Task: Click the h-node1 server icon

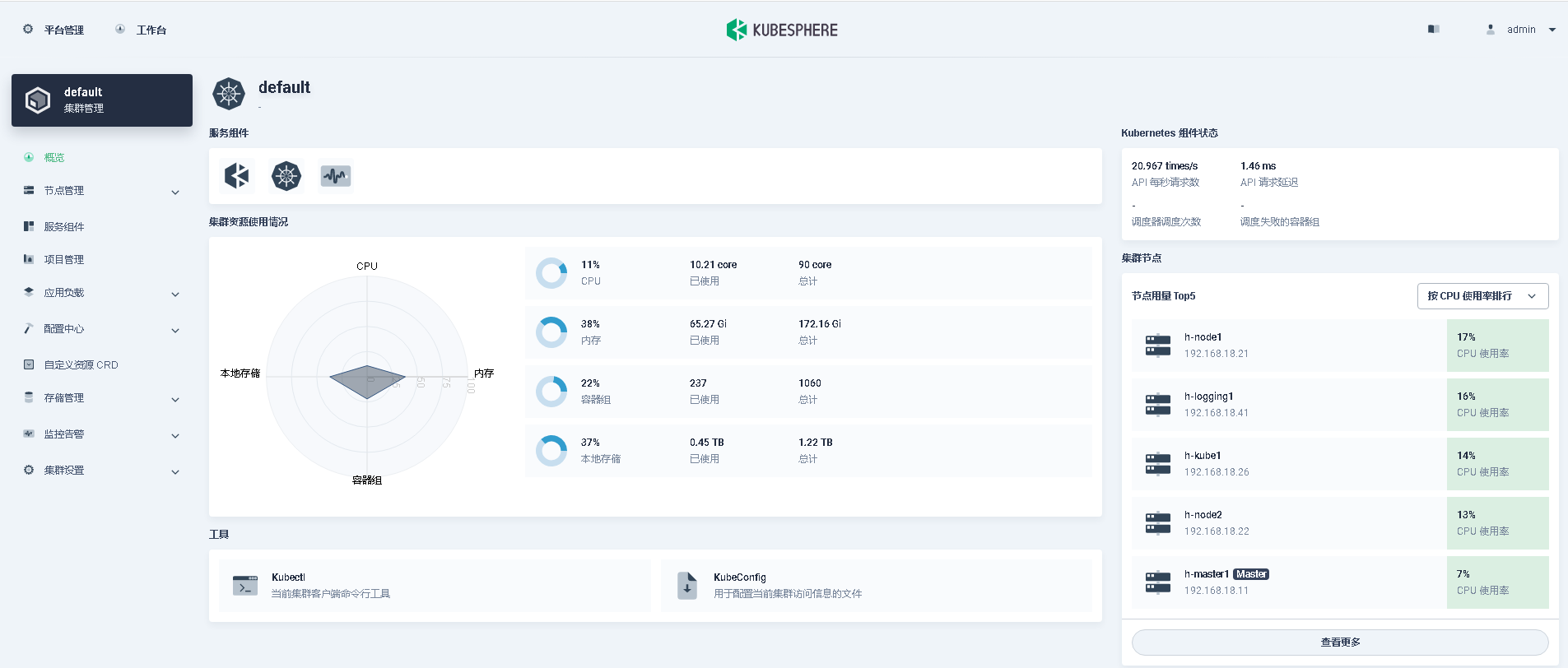Action: tap(1158, 346)
